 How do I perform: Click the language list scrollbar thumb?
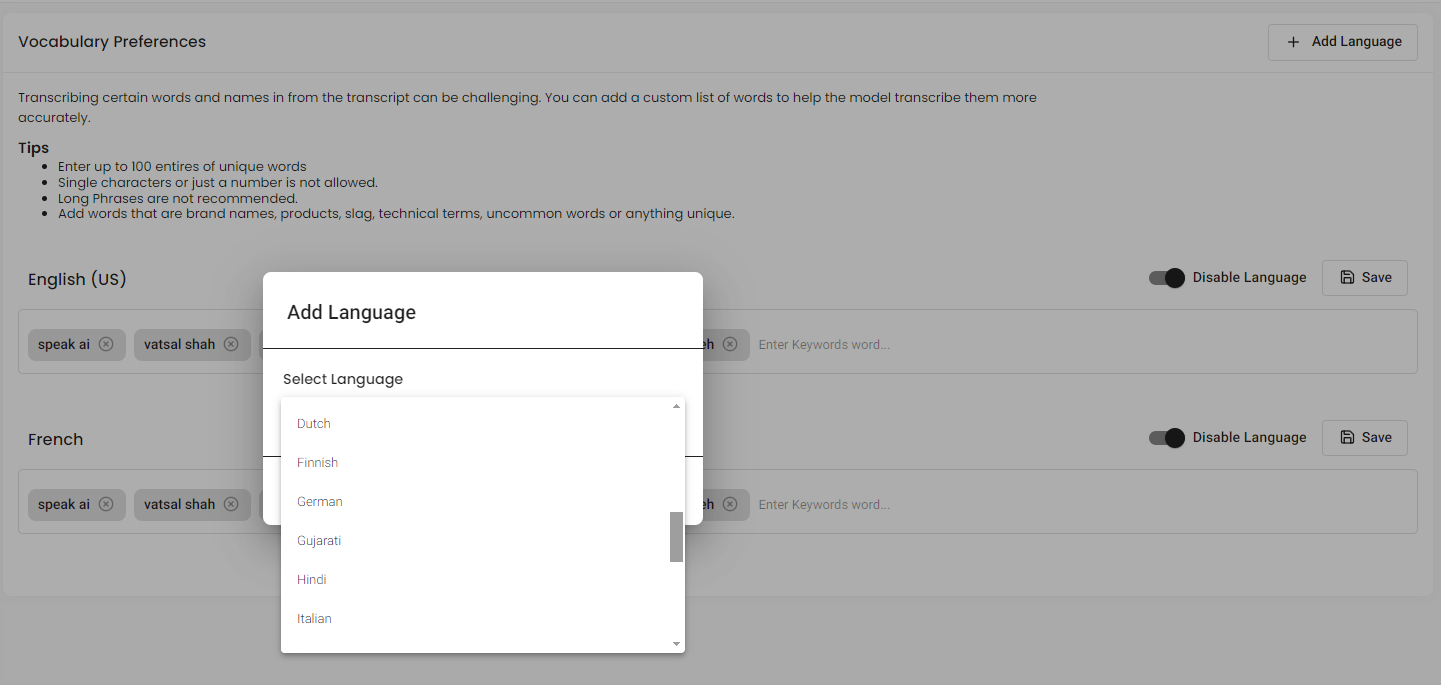coord(676,537)
